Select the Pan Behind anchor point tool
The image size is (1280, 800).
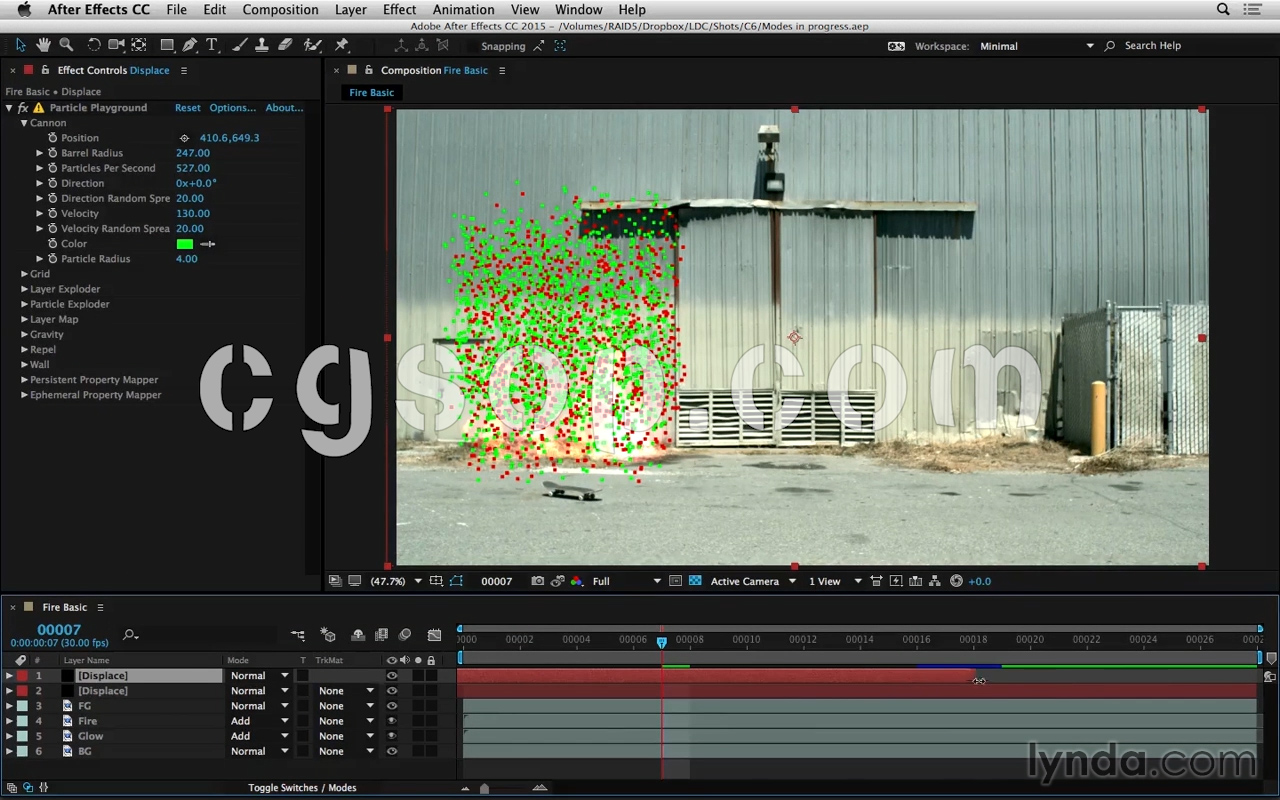tap(139, 45)
